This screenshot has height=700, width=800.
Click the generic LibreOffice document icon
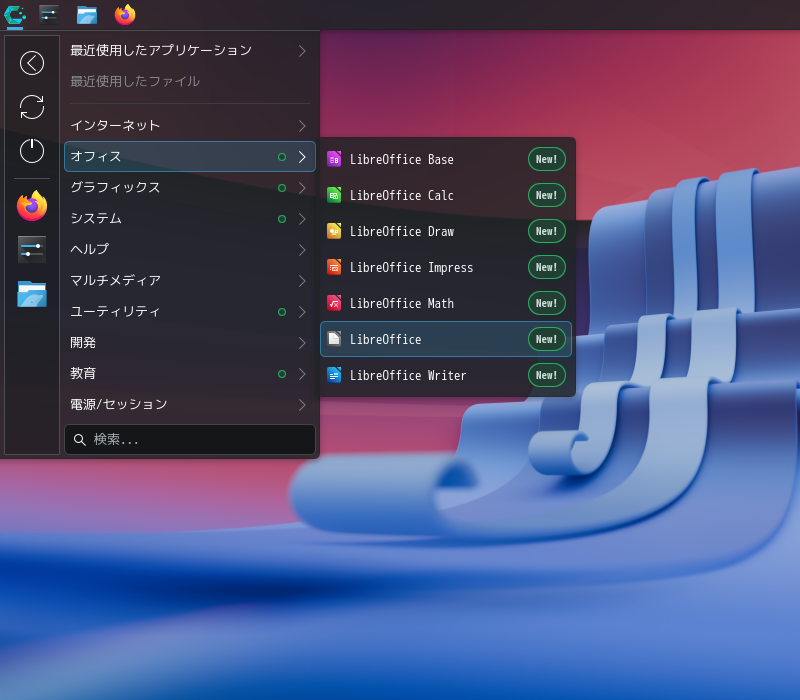pyautogui.click(x=334, y=339)
